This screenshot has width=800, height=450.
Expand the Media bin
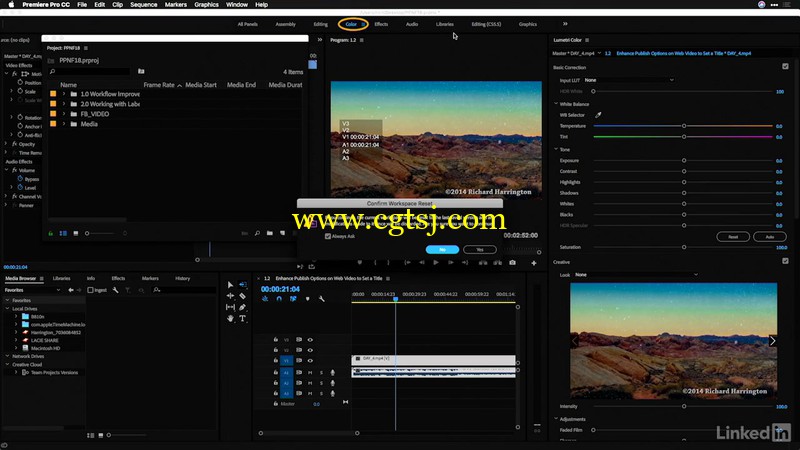click(x=64, y=124)
